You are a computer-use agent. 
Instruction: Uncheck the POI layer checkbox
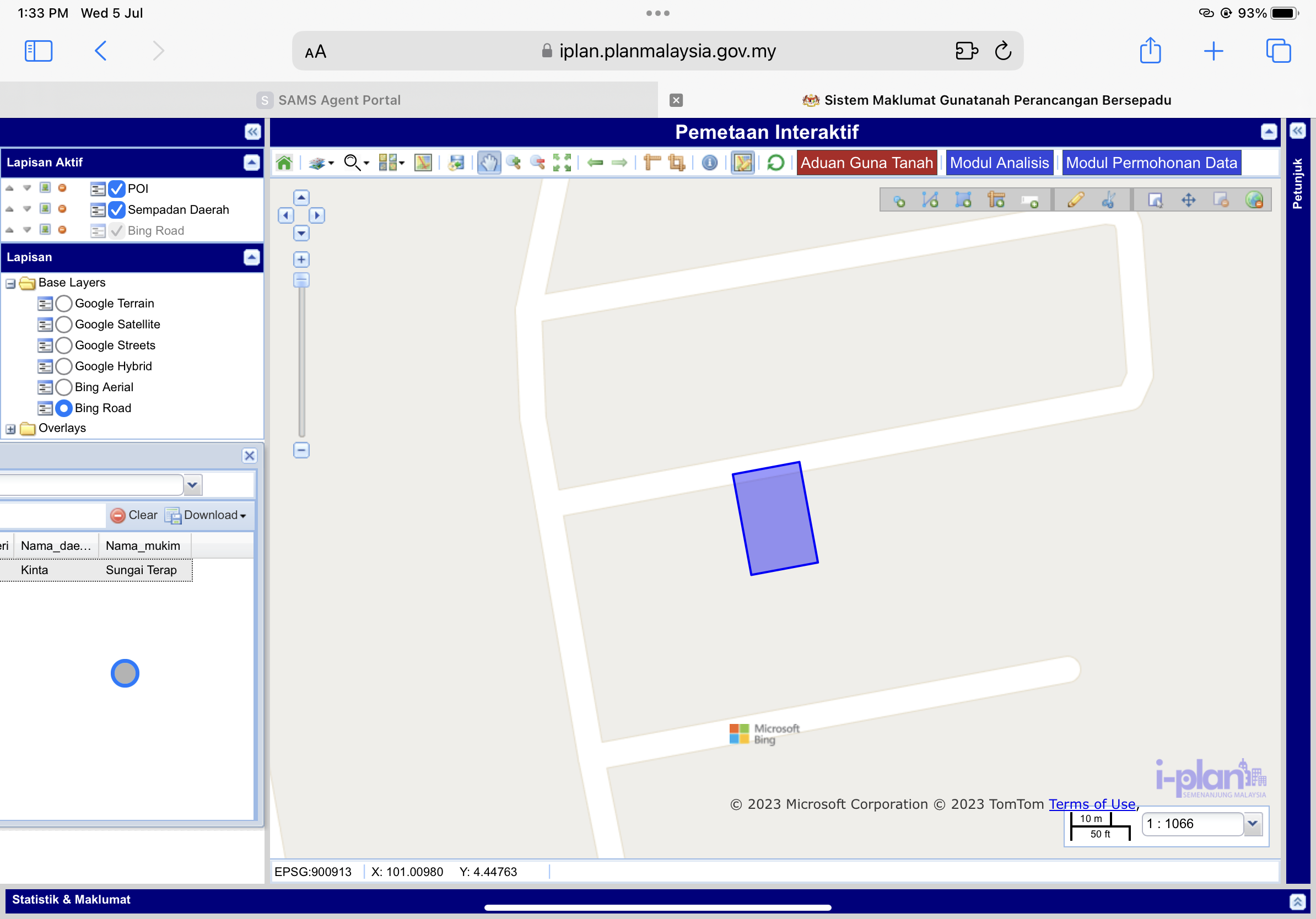click(116, 188)
